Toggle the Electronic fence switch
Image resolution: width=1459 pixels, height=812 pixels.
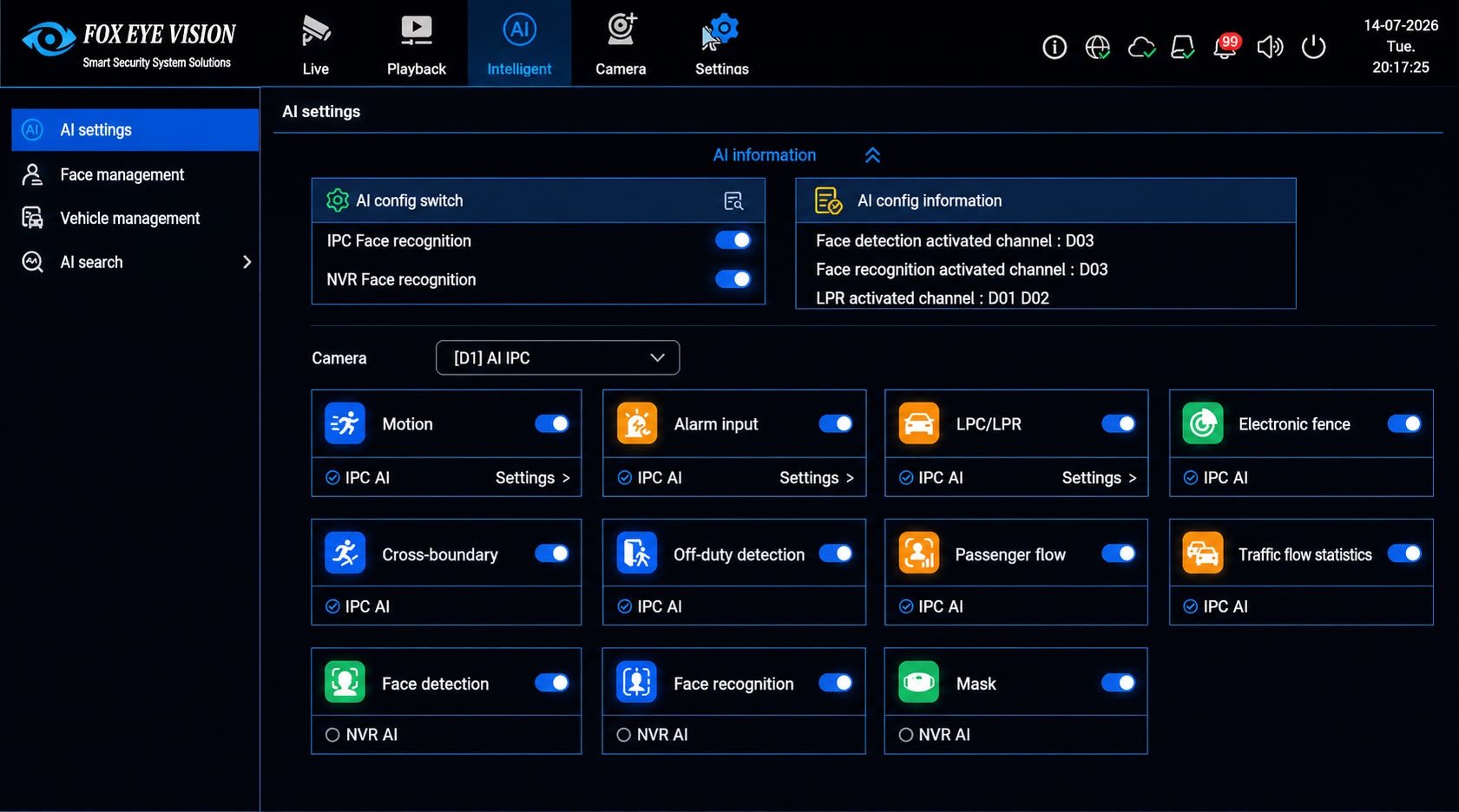1404,423
